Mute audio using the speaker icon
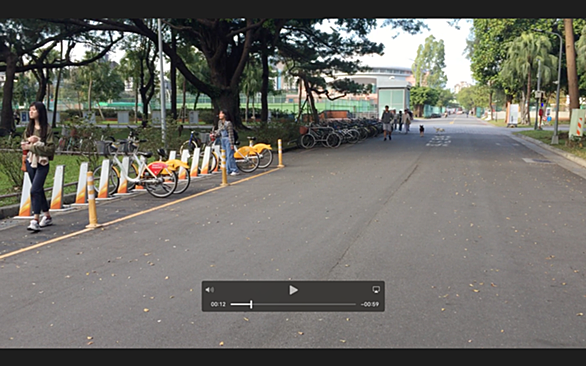The height and width of the screenshot is (366, 586). tap(210, 290)
